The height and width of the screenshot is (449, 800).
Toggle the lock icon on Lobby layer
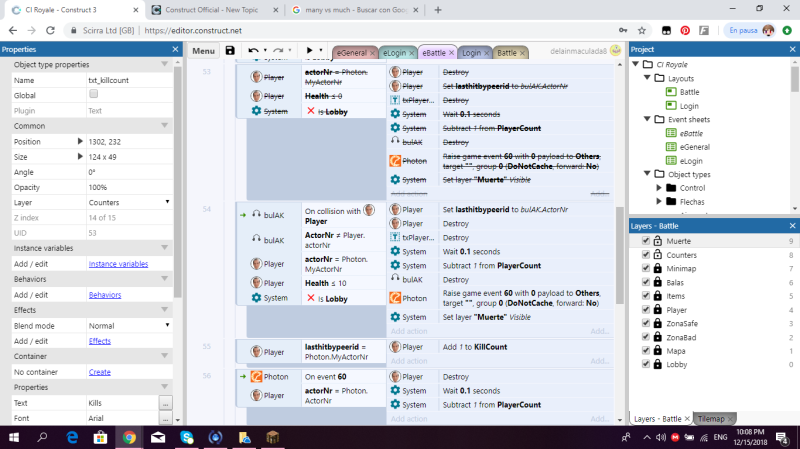click(x=658, y=364)
